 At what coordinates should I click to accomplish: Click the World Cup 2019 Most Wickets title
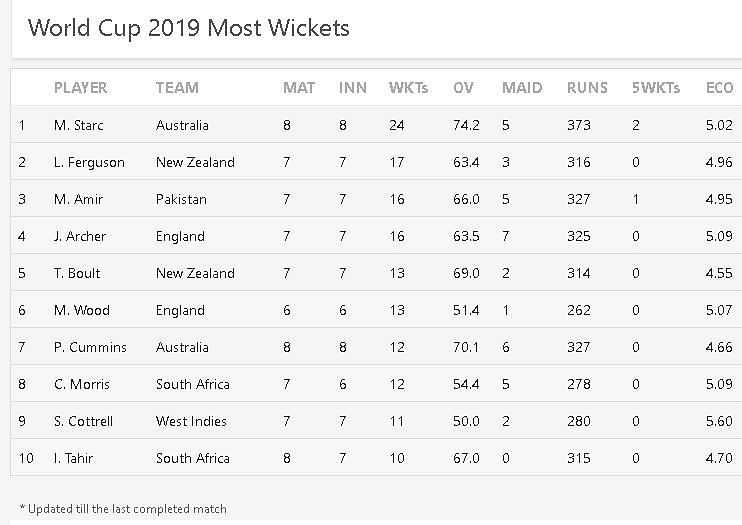coord(189,27)
